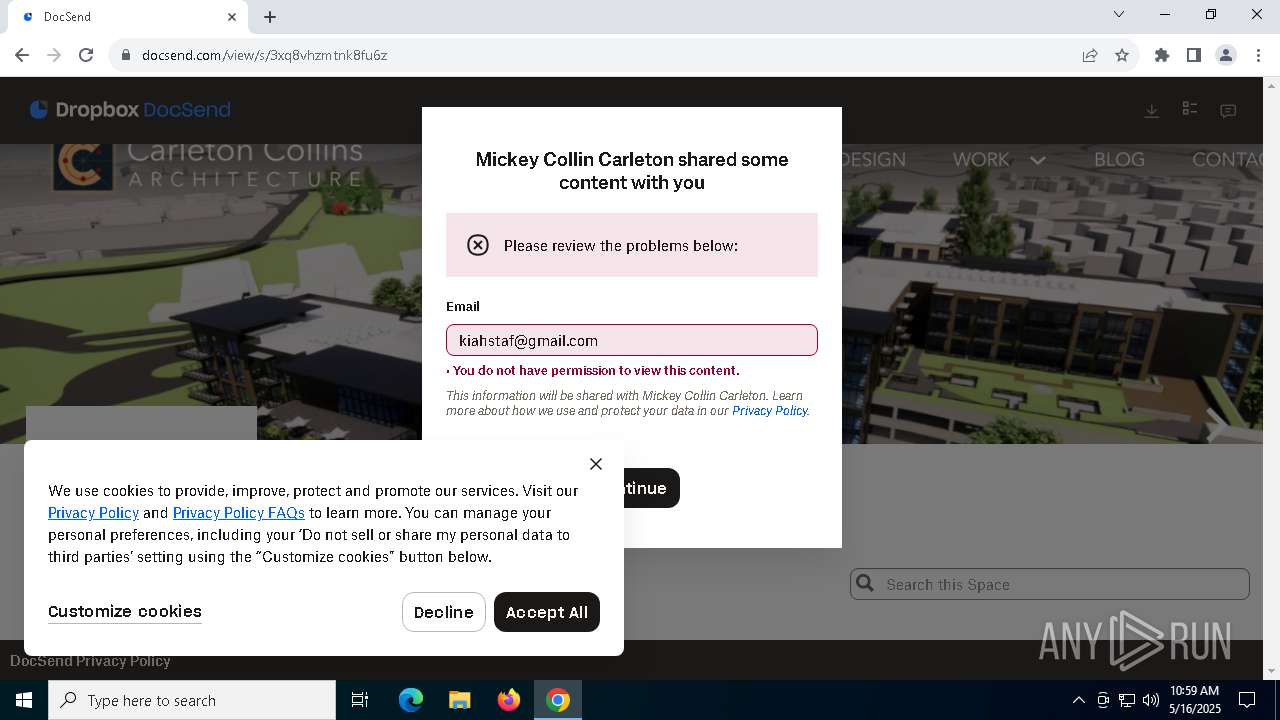The height and width of the screenshot is (720, 1280).
Task: Click Search this Space field
Action: point(1050,584)
